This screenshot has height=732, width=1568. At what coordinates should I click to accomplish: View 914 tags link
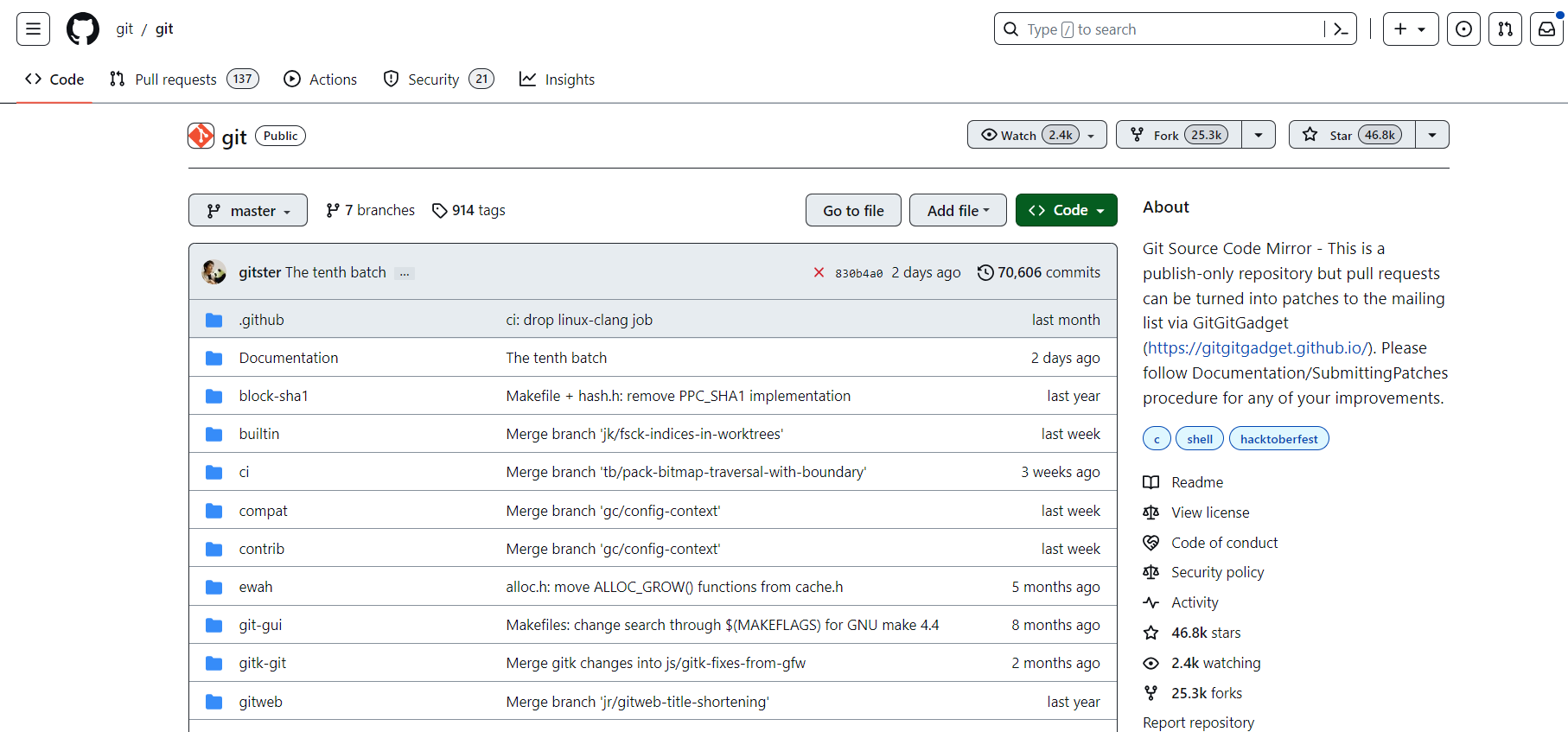[468, 210]
